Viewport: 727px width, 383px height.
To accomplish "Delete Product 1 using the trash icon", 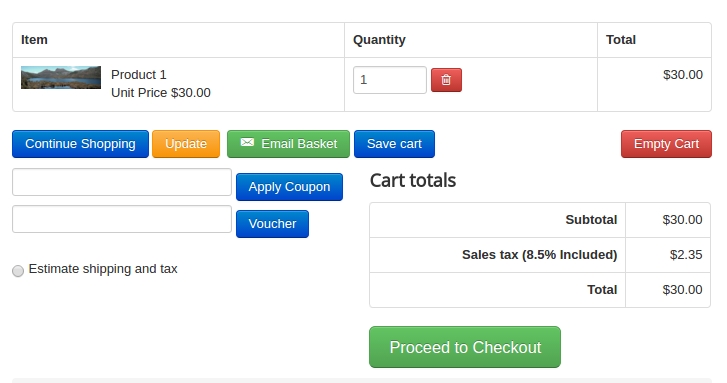I will [x=446, y=80].
